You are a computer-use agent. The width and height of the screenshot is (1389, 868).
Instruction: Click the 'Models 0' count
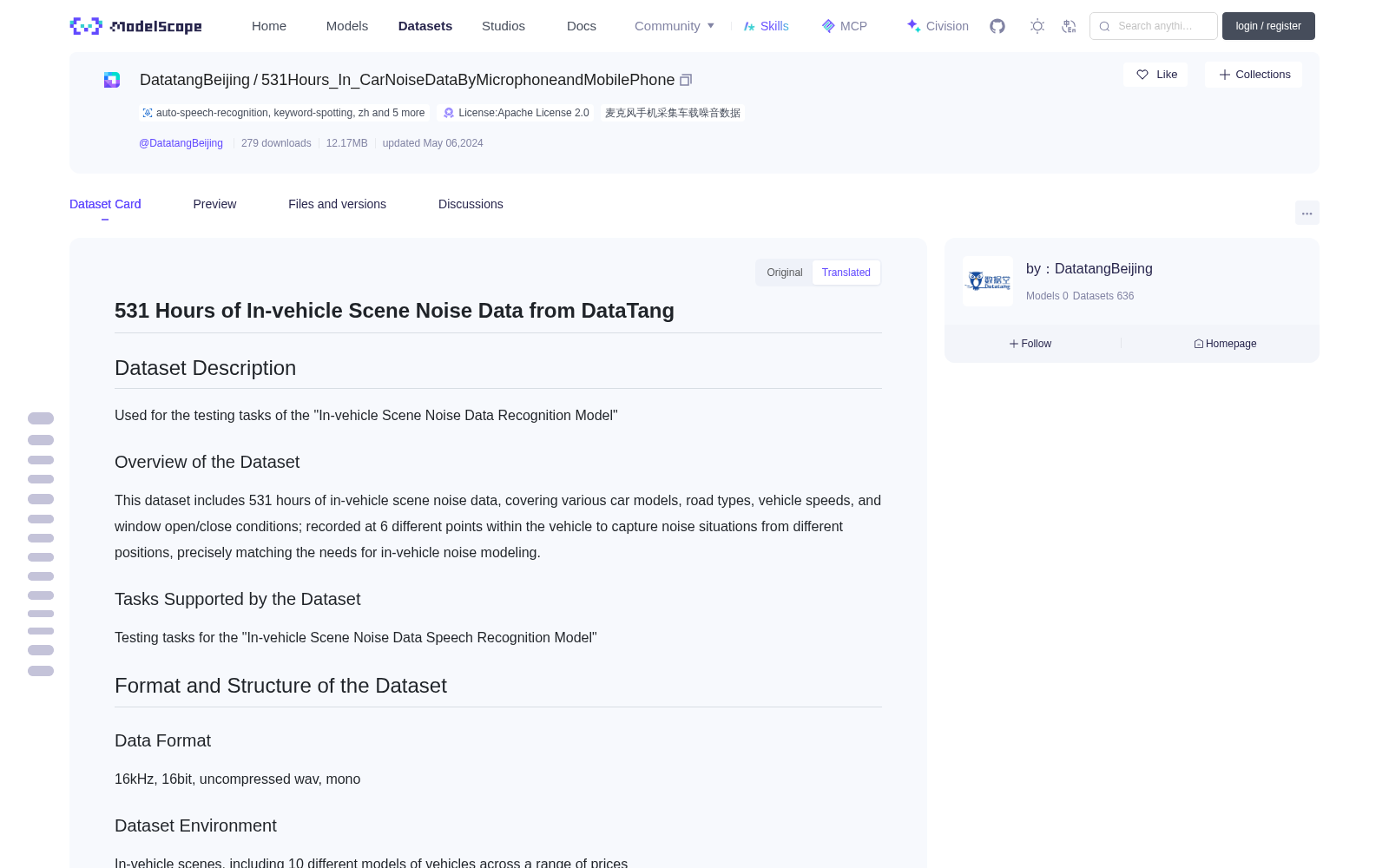(1047, 296)
